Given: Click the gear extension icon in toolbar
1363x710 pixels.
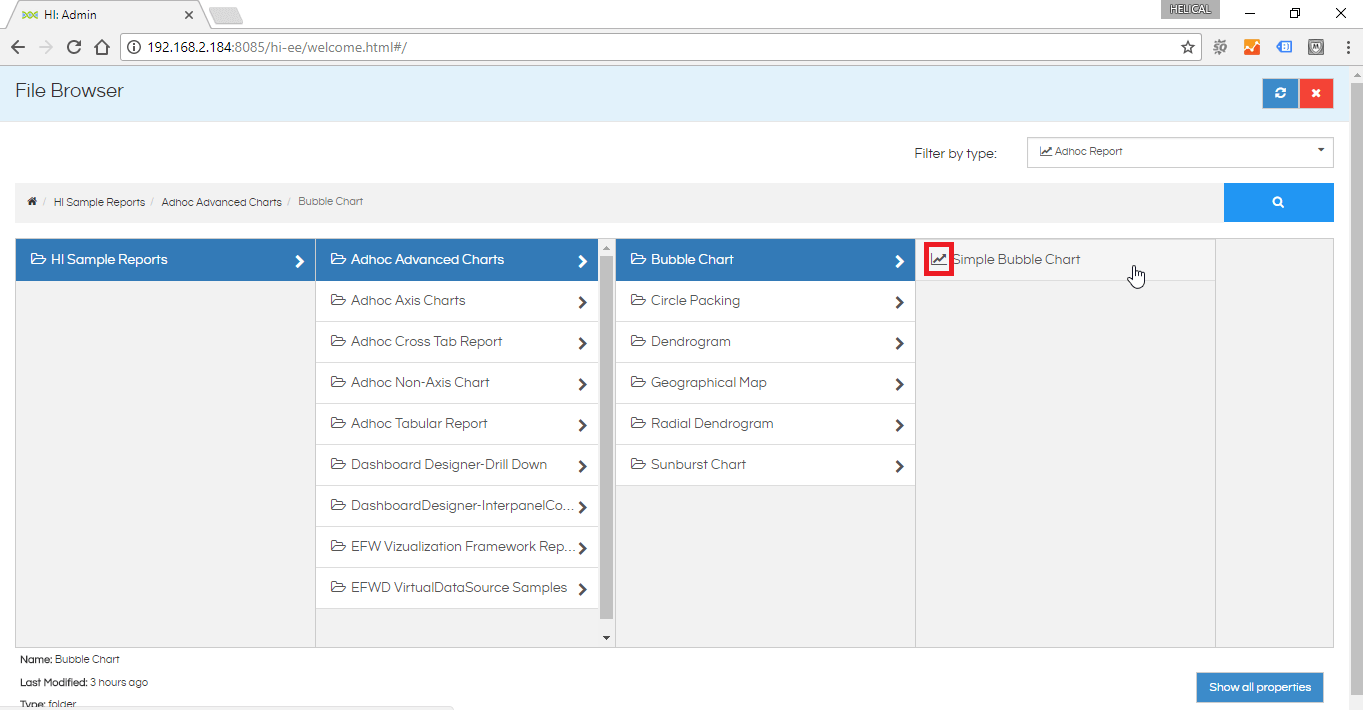Looking at the screenshot, I should click(1220, 47).
